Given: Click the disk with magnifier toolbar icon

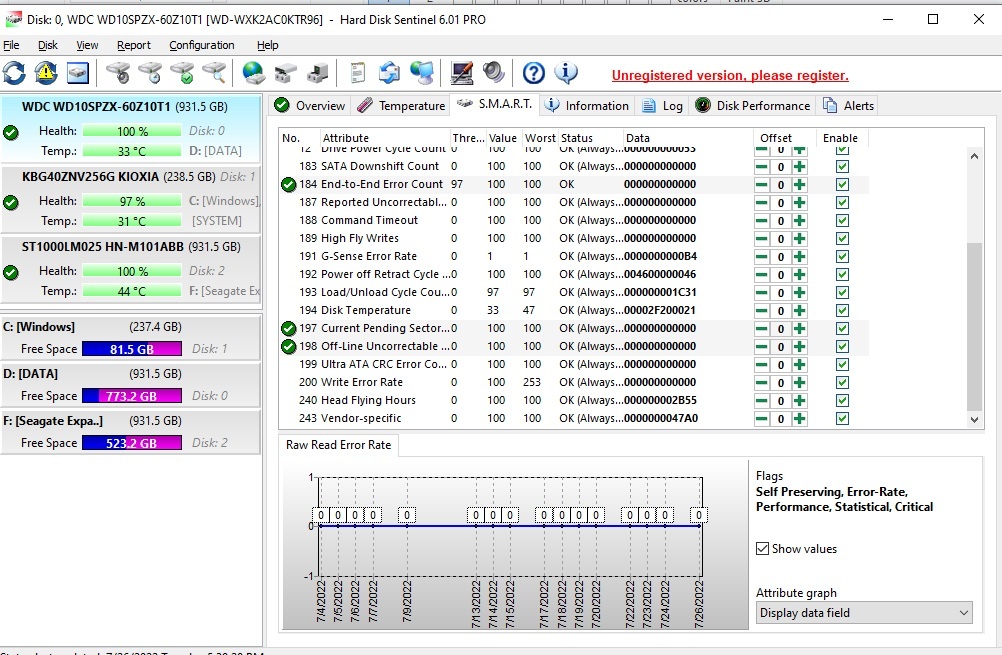Looking at the screenshot, I should tap(215, 73).
